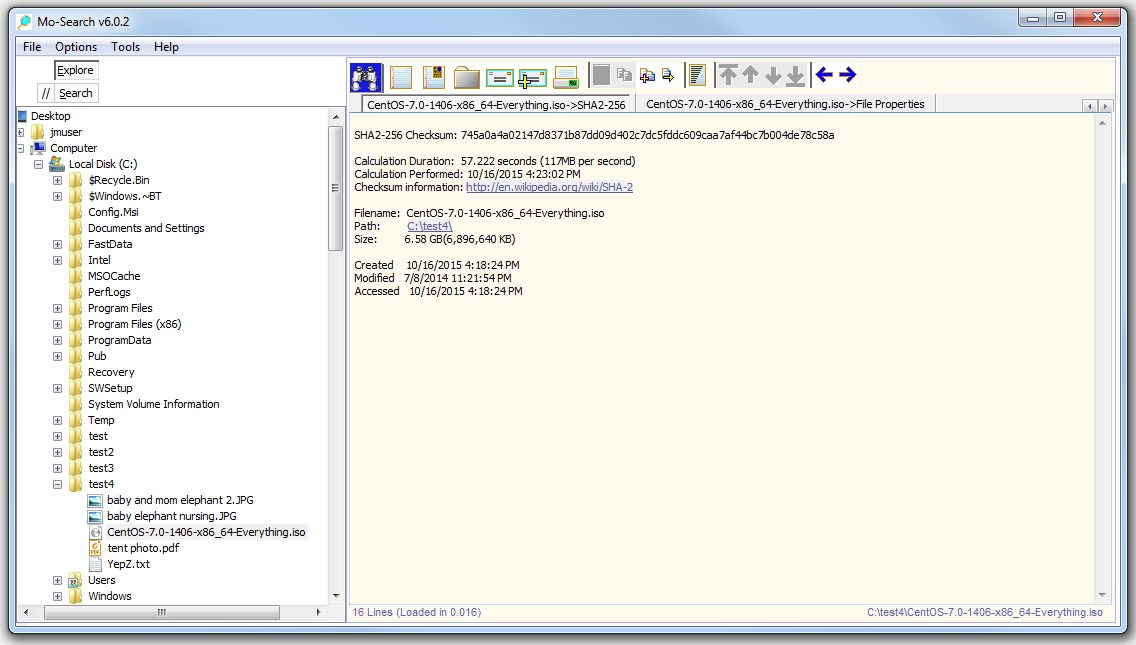This screenshot has width=1136, height=645.
Task: Click the blank lined page toolbar icon
Action: click(401, 76)
